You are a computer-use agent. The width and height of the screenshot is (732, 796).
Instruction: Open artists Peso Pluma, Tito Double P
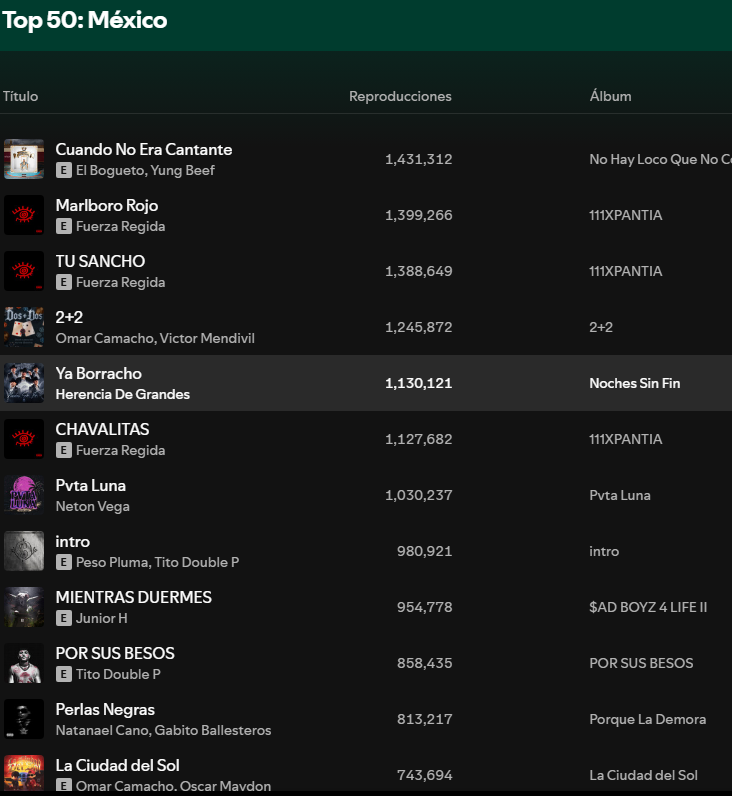point(157,562)
